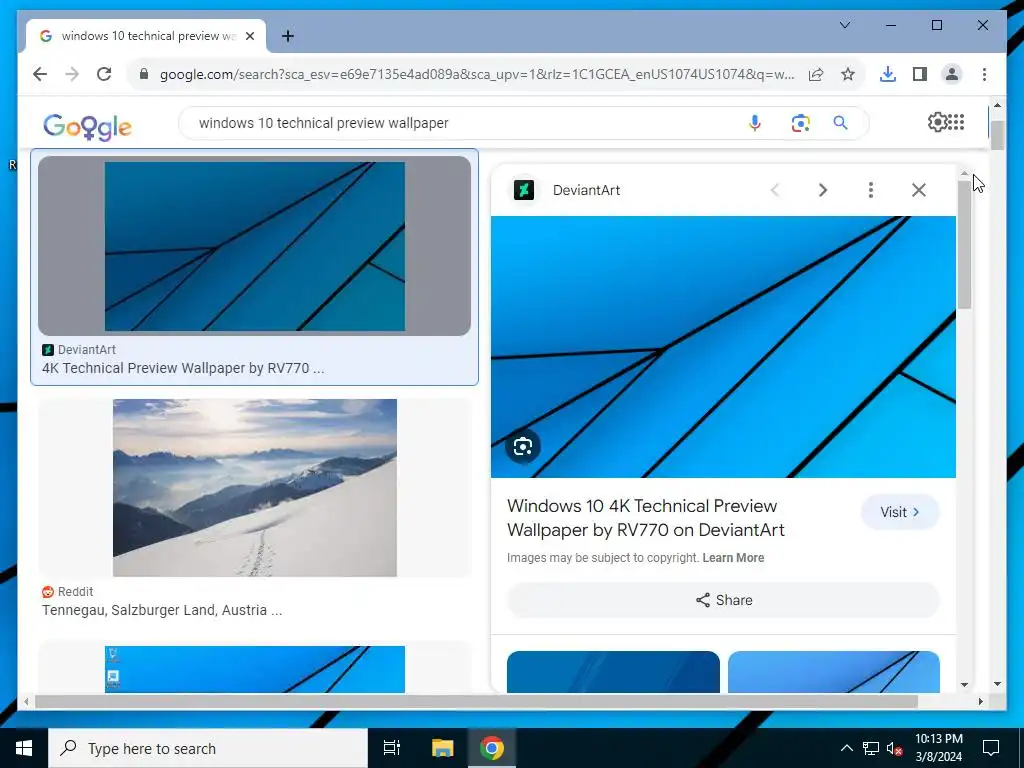
Task: Open the taskbar clock showing 10:13 PM
Action: click(x=938, y=748)
